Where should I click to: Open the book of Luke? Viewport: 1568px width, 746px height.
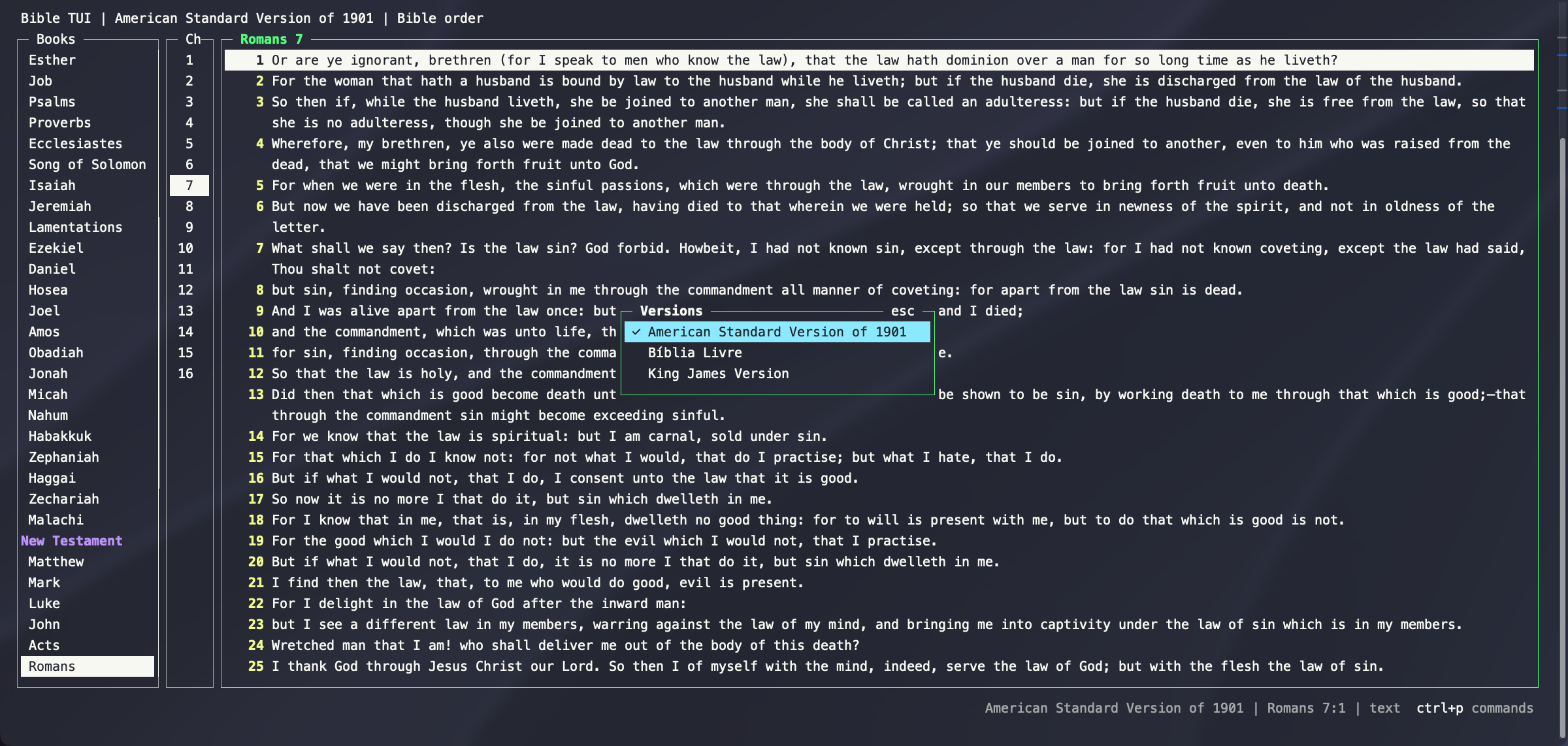(x=88, y=604)
